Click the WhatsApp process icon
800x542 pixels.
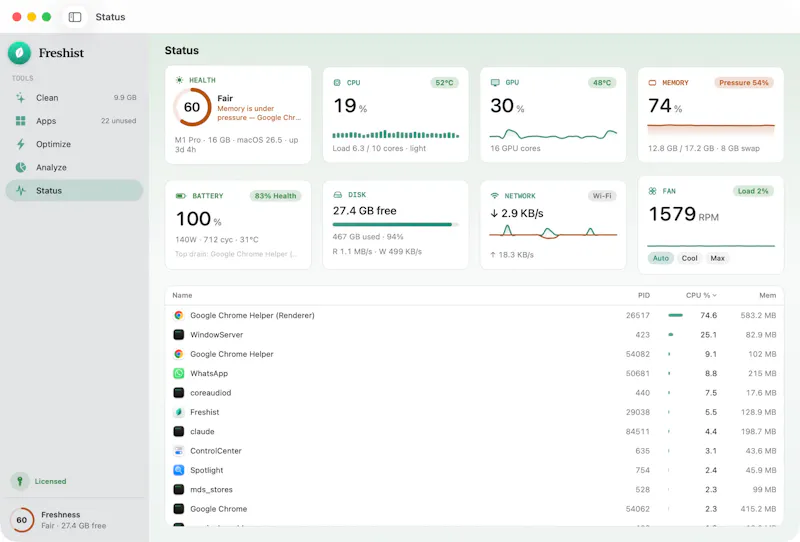pyautogui.click(x=179, y=374)
